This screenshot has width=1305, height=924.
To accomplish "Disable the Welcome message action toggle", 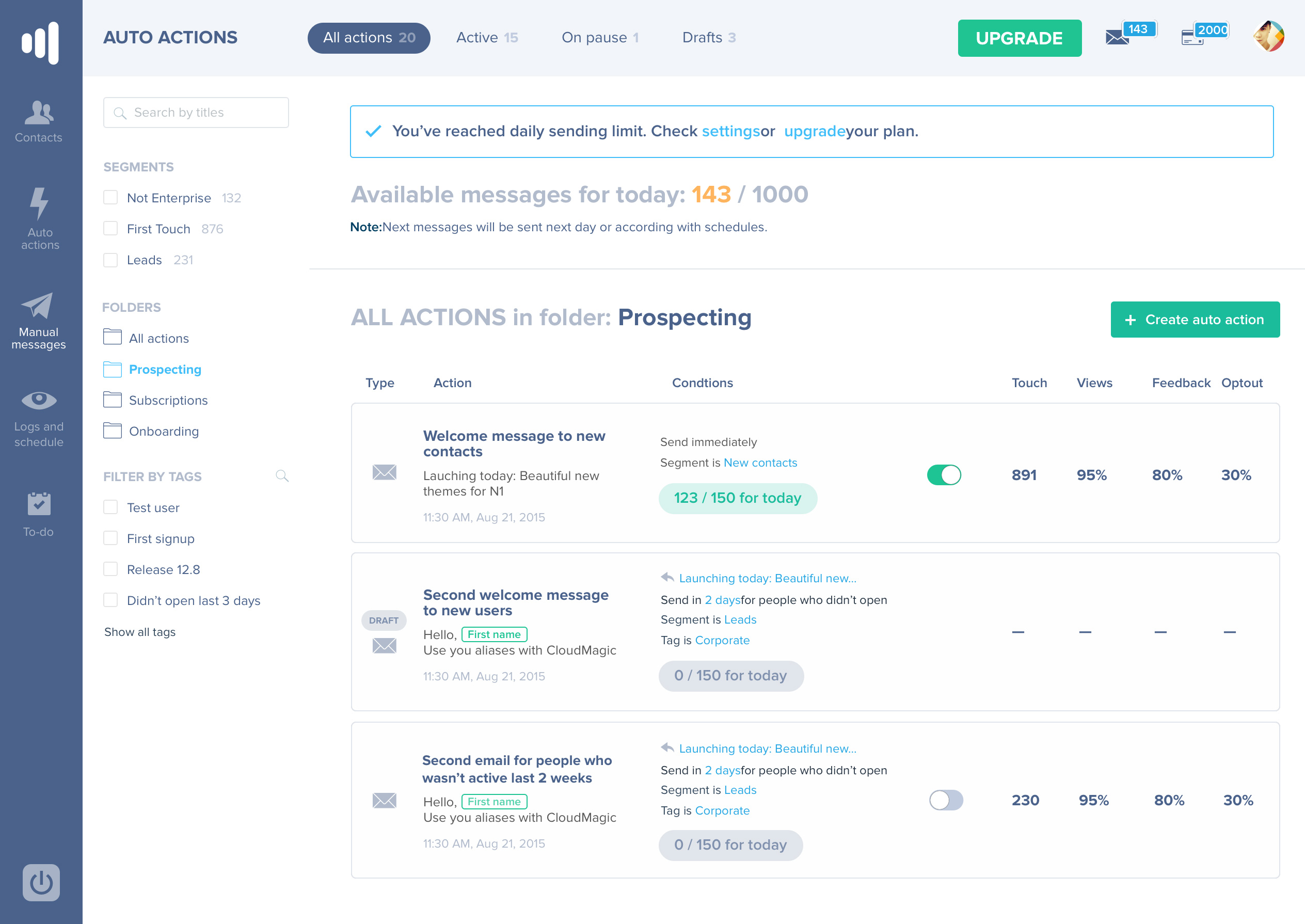I will [x=944, y=474].
